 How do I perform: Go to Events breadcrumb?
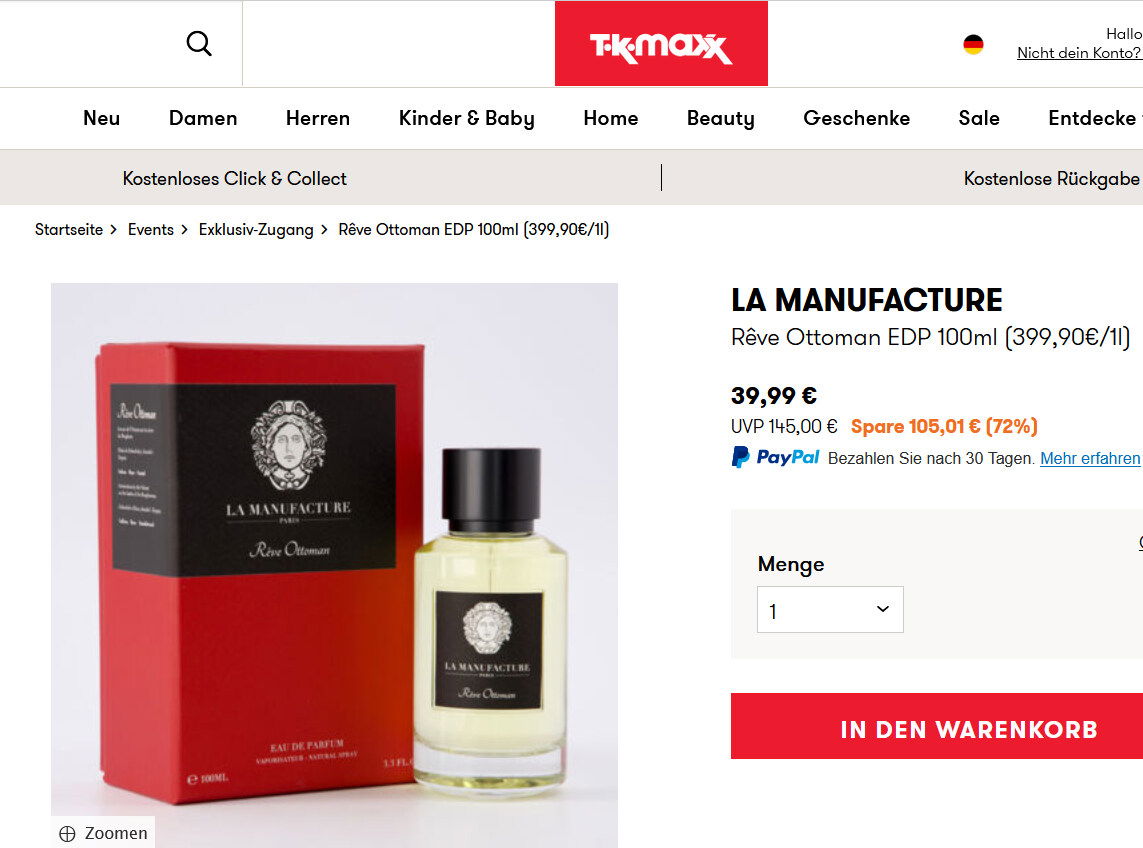tap(151, 230)
